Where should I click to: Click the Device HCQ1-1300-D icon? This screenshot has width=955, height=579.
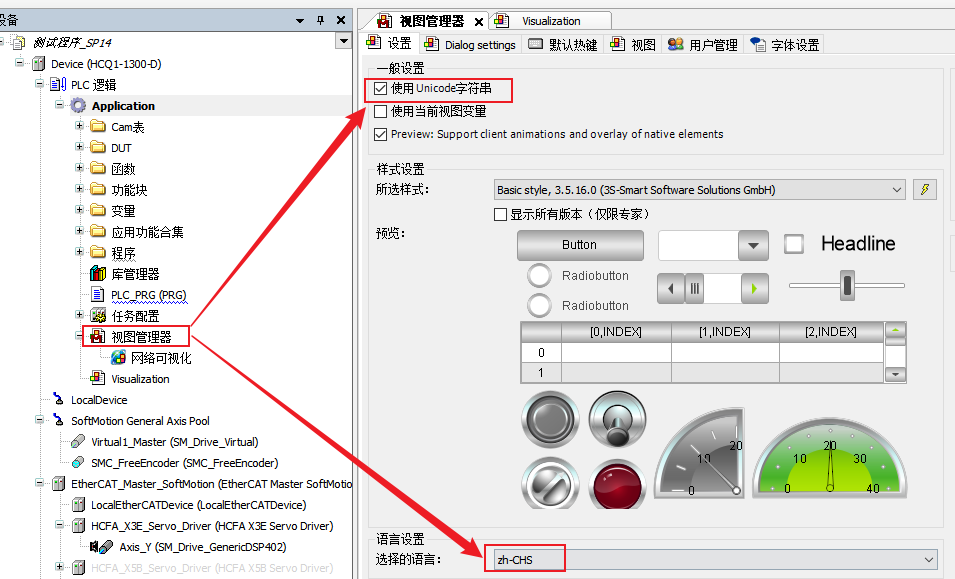pos(39,64)
